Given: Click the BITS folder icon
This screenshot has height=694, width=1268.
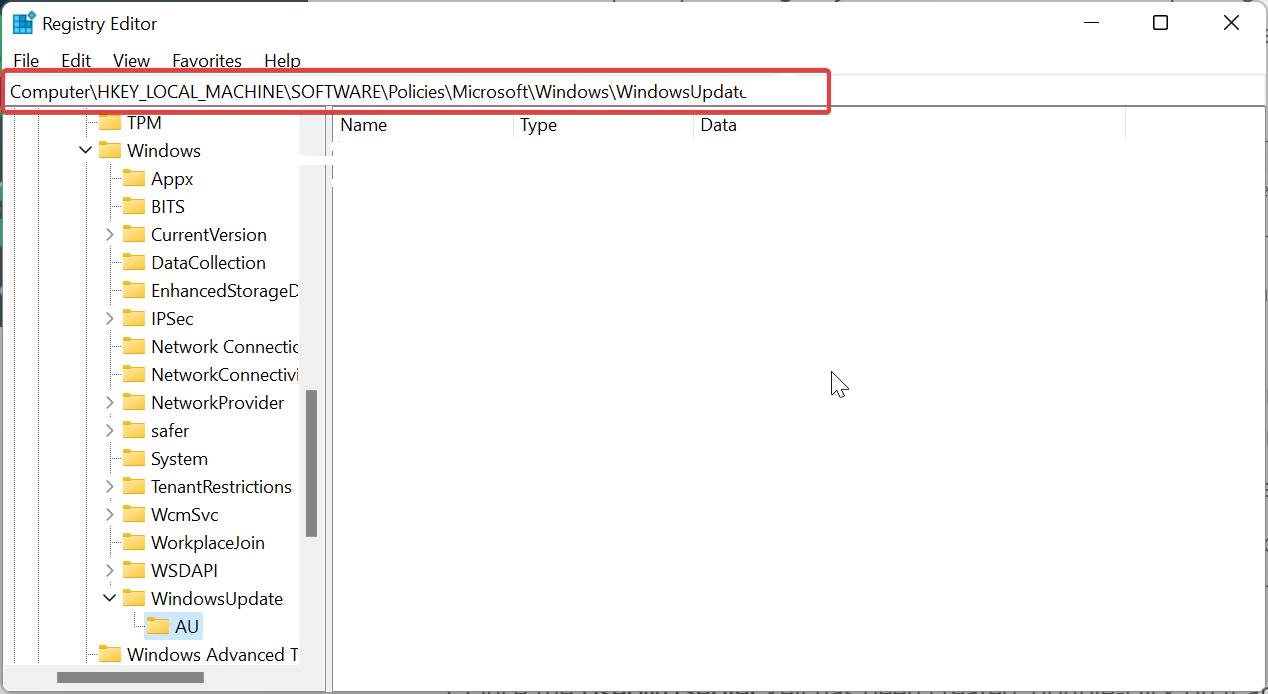Looking at the screenshot, I should coord(134,207).
